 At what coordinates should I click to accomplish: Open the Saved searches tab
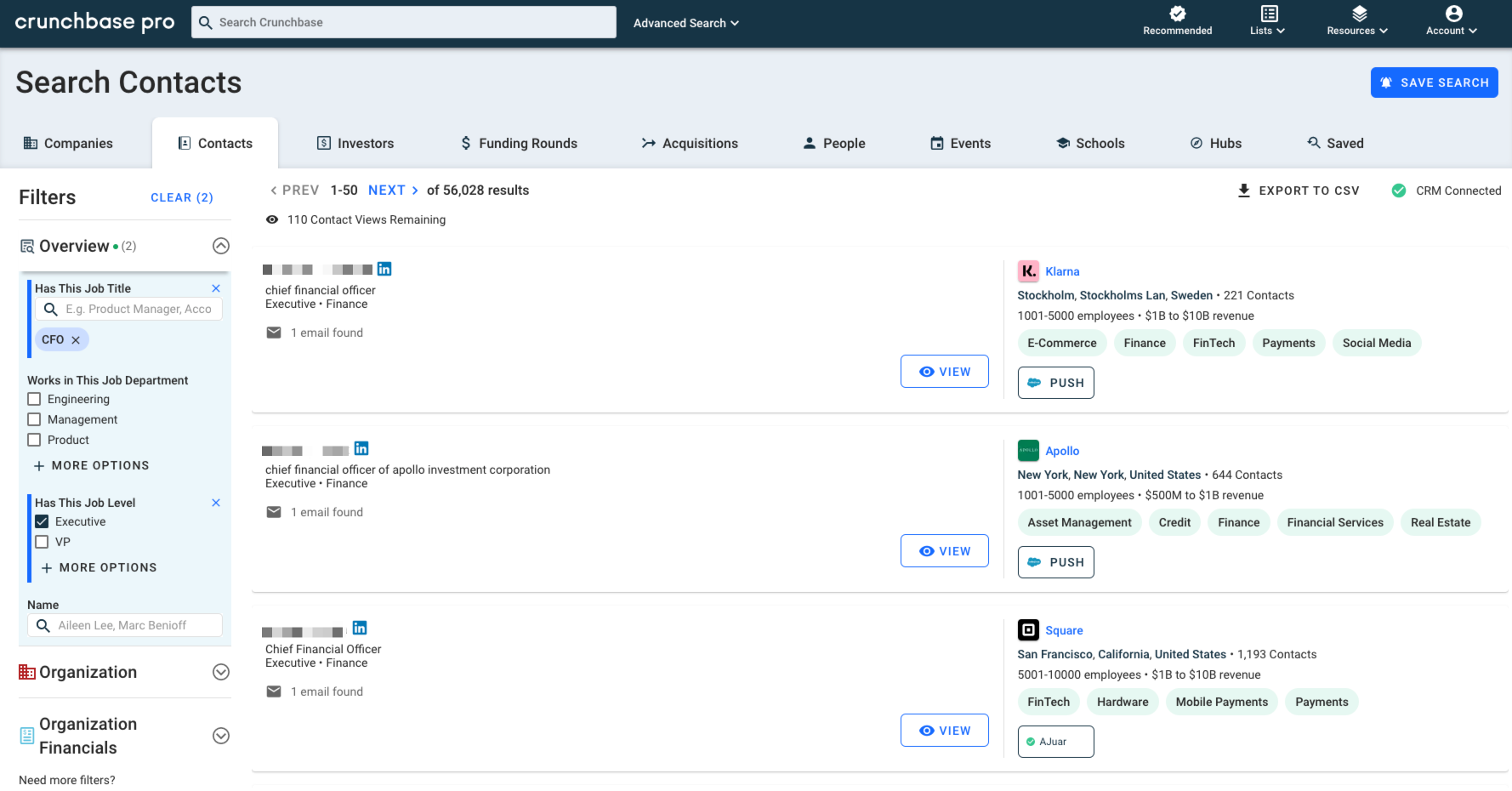(1335, 143)
